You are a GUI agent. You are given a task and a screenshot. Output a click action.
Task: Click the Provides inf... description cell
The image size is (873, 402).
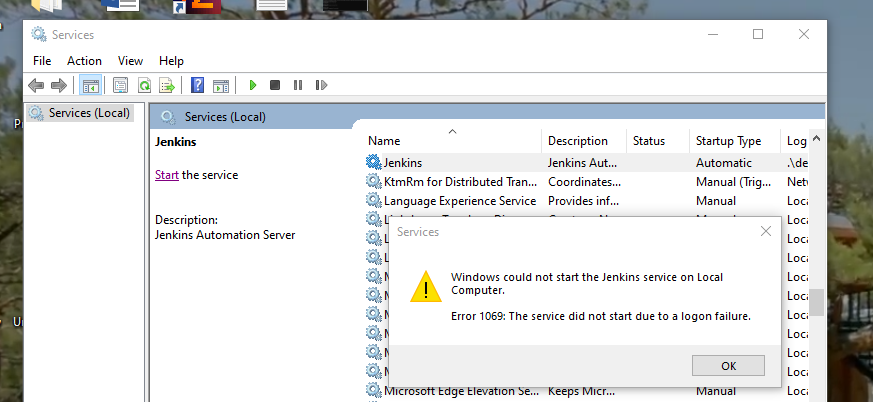click(x=583, y=201)
